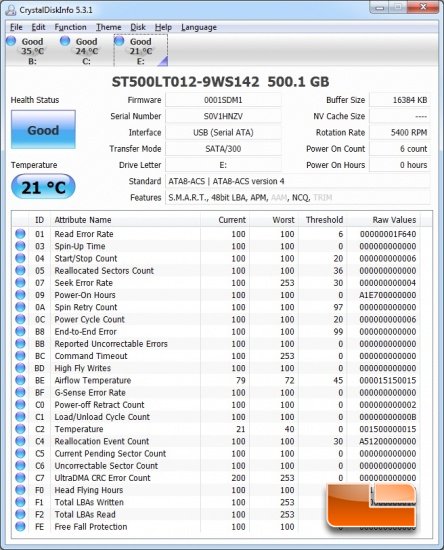Image resolution: width=444 pixels, height=550 pixels.
Task: Click the Drive Letter field E:
Action: point(223,165)
